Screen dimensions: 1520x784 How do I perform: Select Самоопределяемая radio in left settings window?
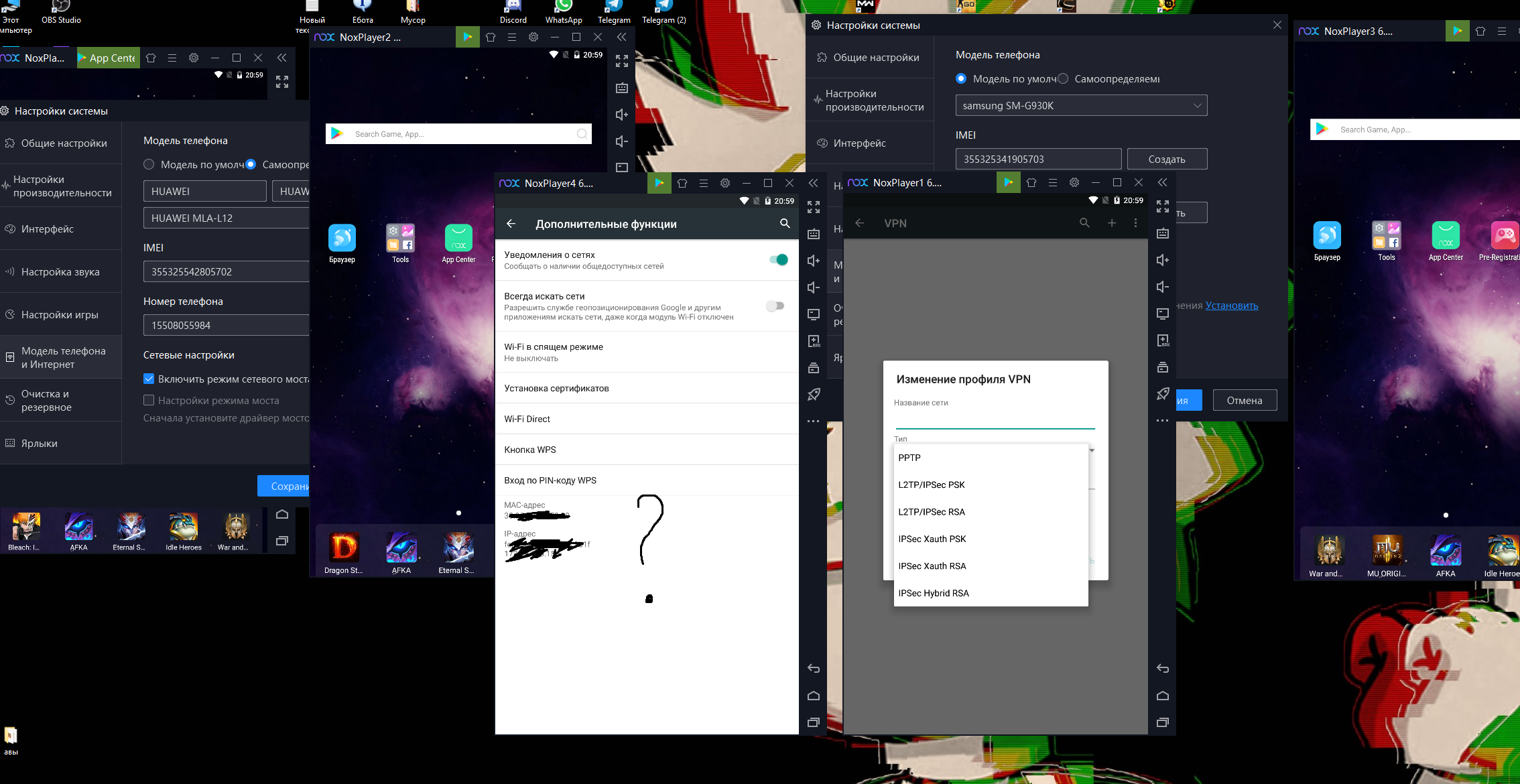pyautogui.click(x=251, y=164)
